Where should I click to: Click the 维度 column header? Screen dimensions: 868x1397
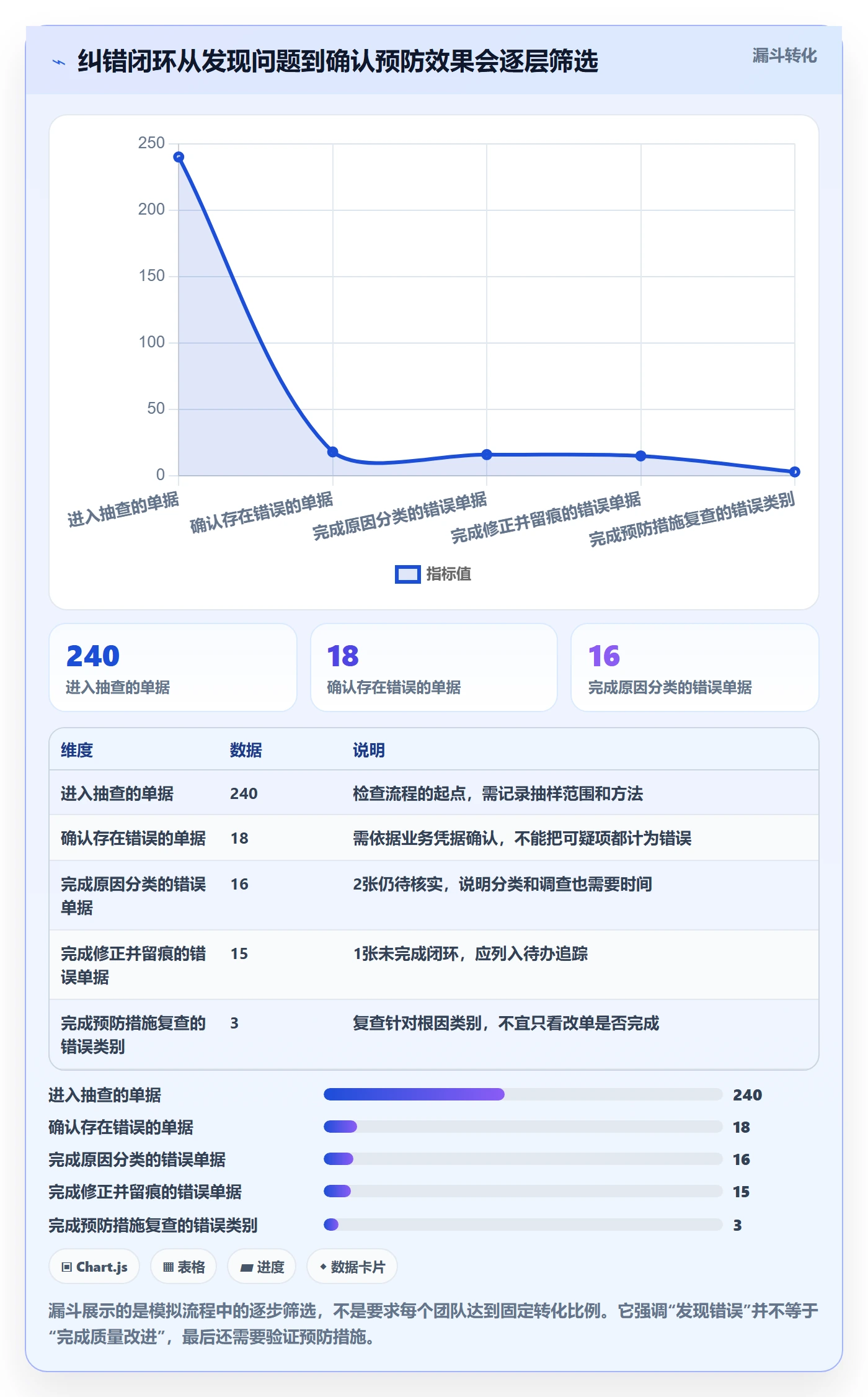click(x=77, y=750)
